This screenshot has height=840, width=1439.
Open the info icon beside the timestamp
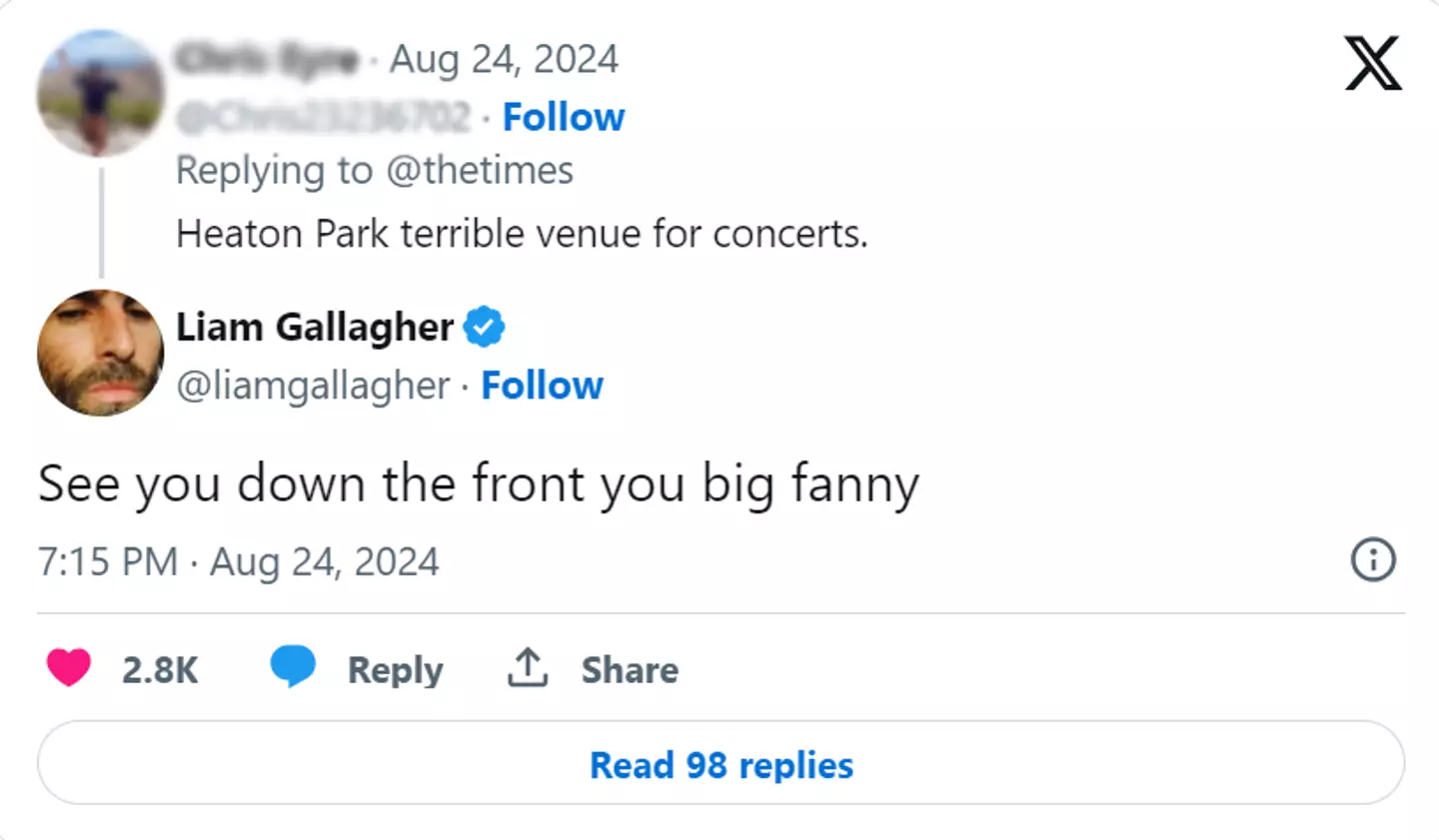coord(1373,559)
